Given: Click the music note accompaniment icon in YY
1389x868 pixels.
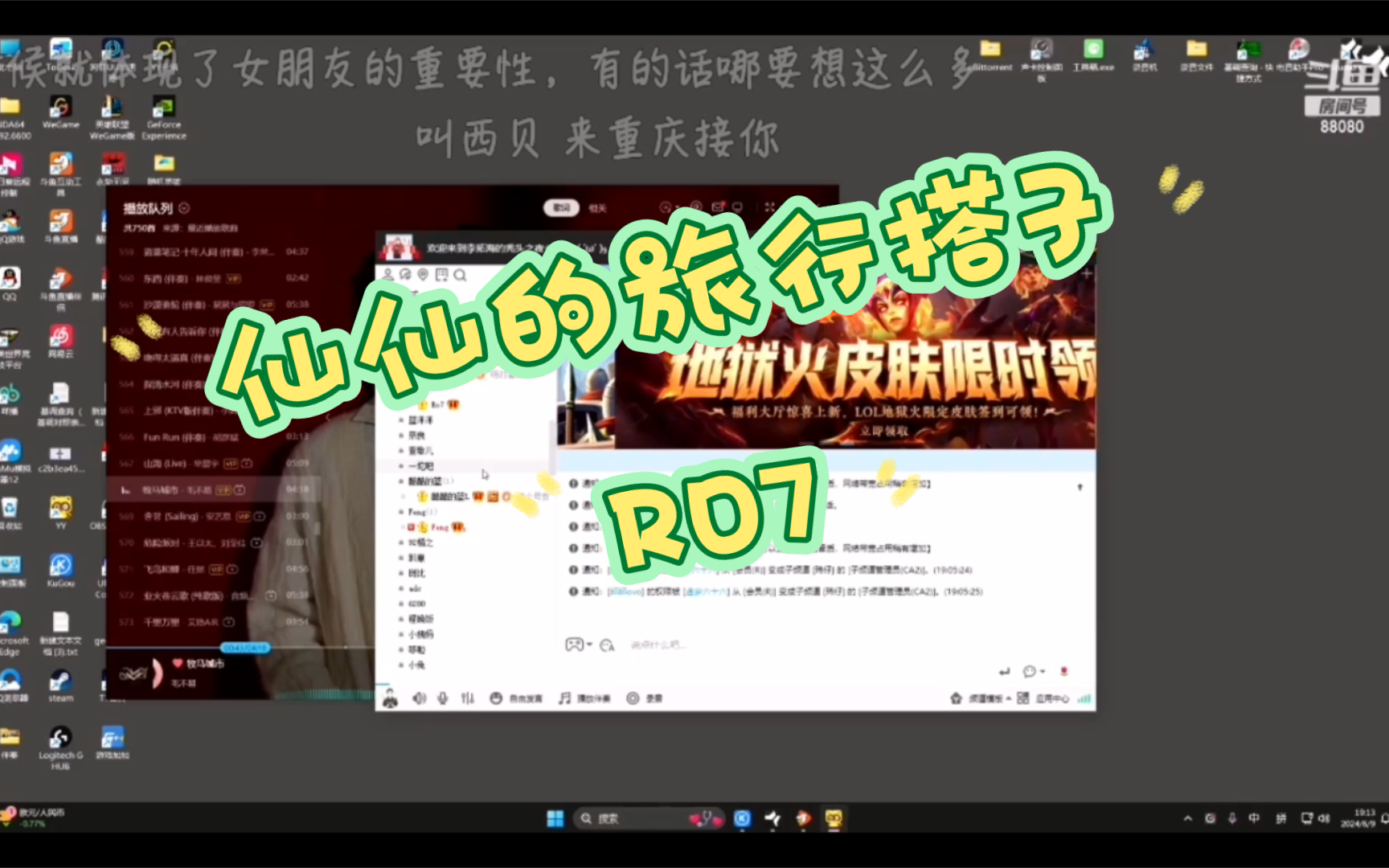Looking at the screenshot, I should pyautogui.click(x=565, y=698).
